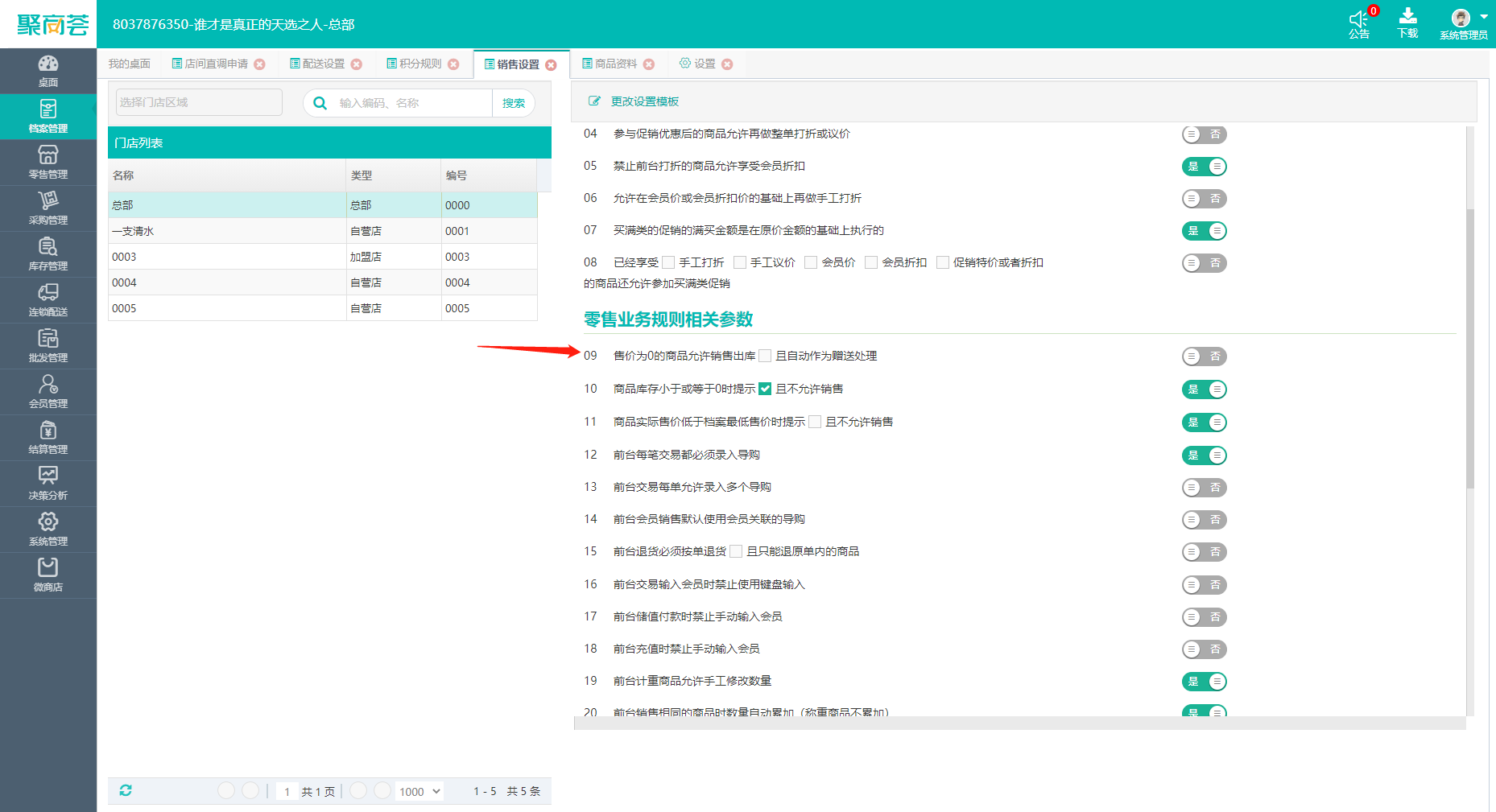Open the 选择门店区域 selector
The height and width of the screenshot is (812, 1496).
[x=199, y=102]
